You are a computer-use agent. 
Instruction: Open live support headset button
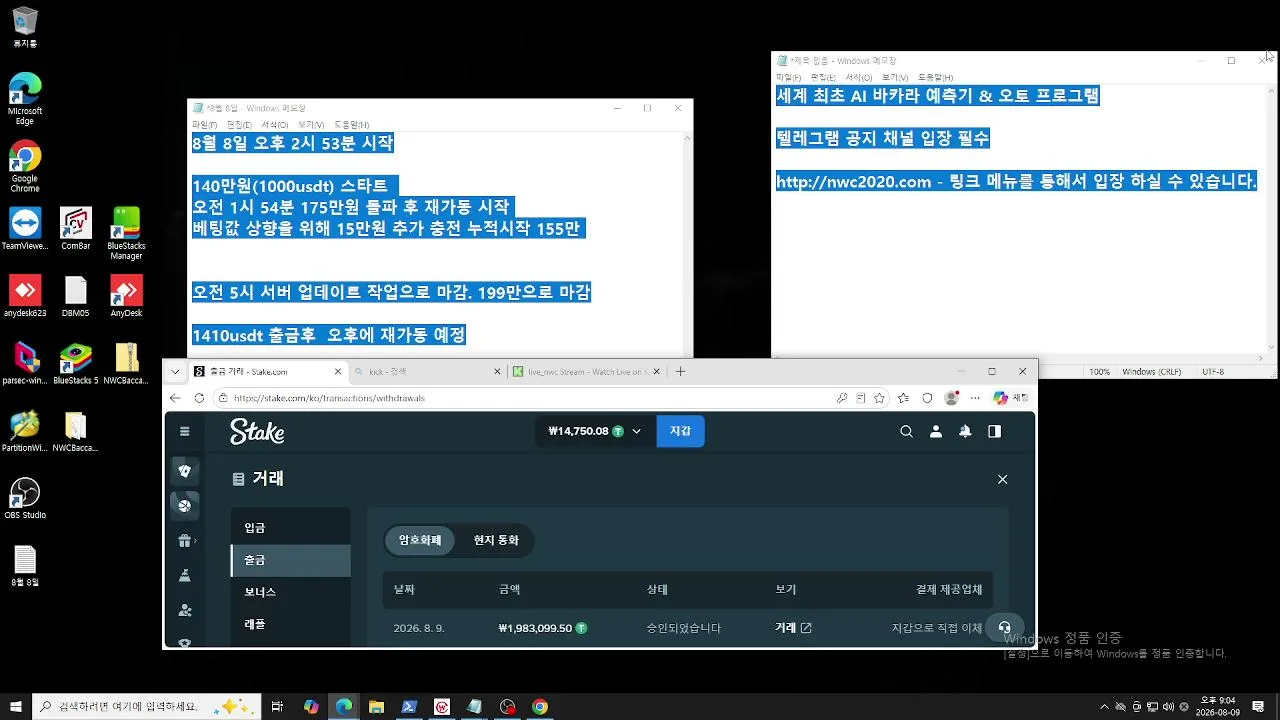1004,627
